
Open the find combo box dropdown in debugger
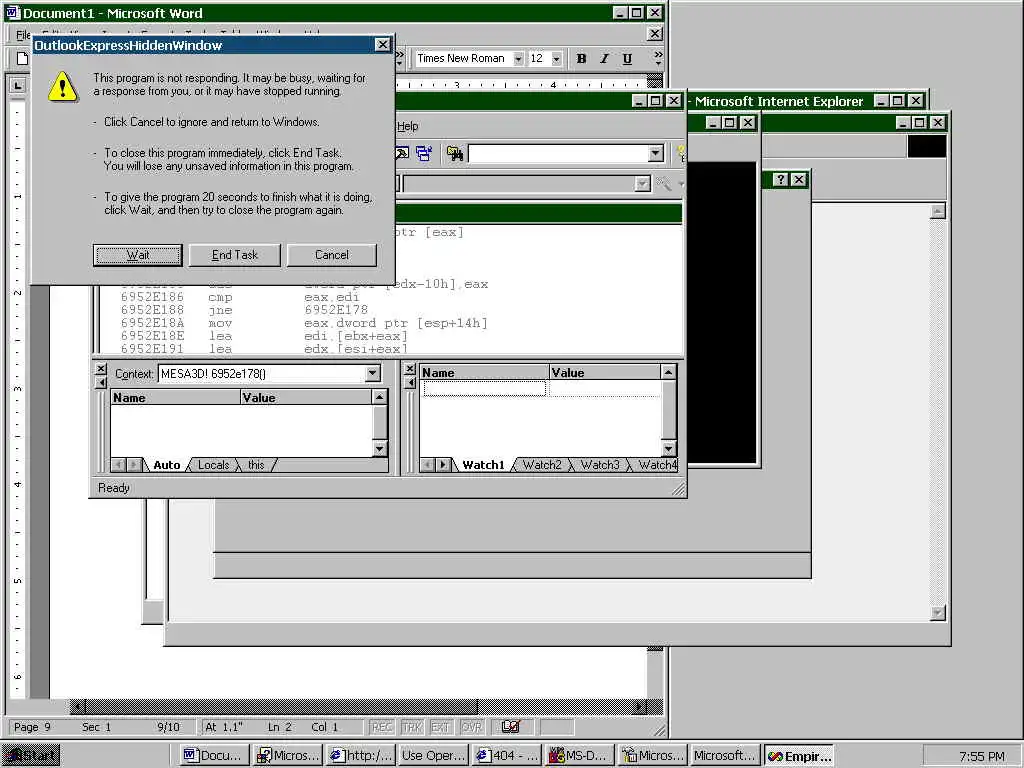[x=656, y=153]
